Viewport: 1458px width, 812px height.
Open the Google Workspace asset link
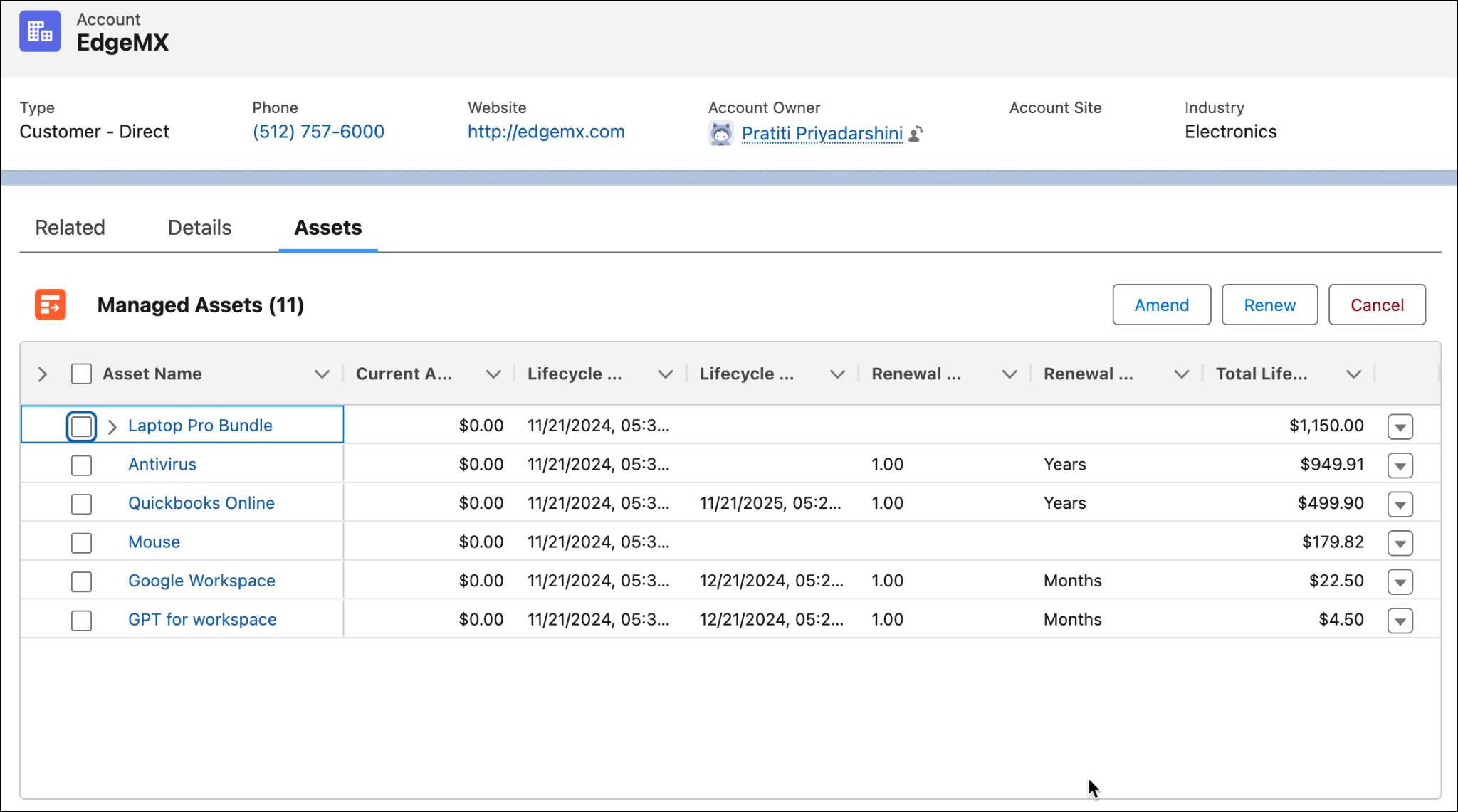point(201,581)
